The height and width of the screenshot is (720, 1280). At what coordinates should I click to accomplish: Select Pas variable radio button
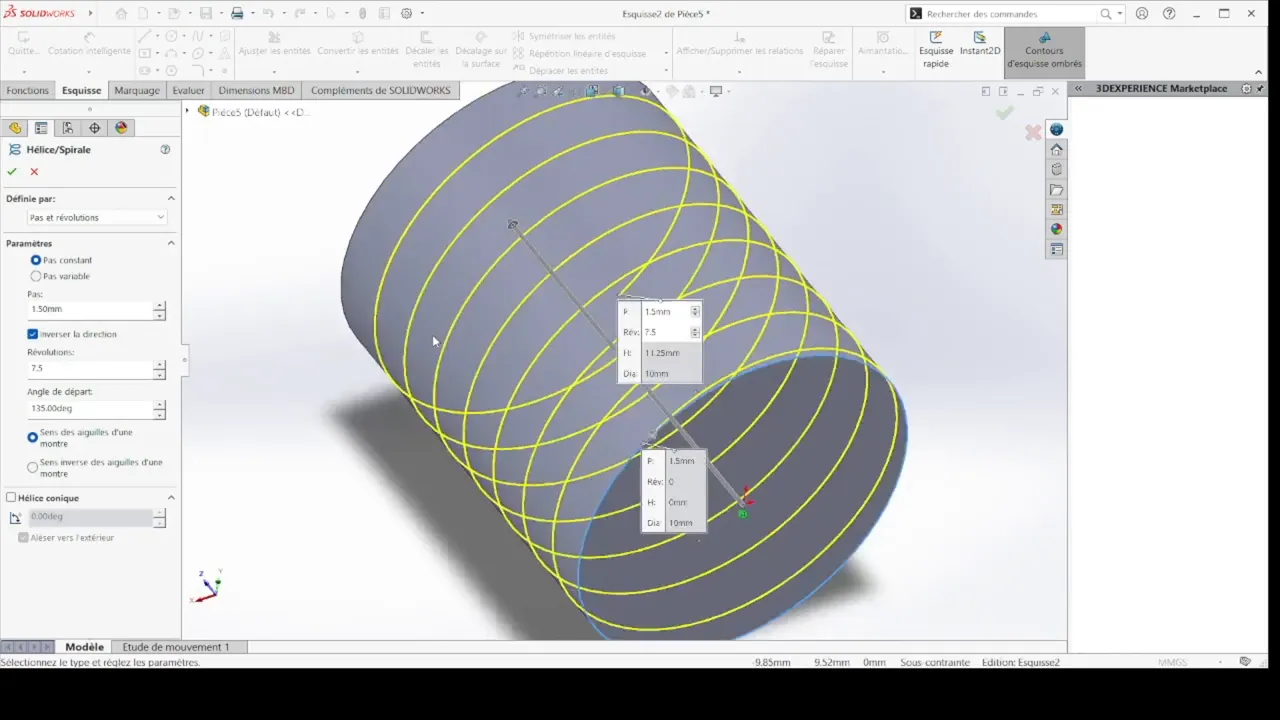(x=36, y=276)
